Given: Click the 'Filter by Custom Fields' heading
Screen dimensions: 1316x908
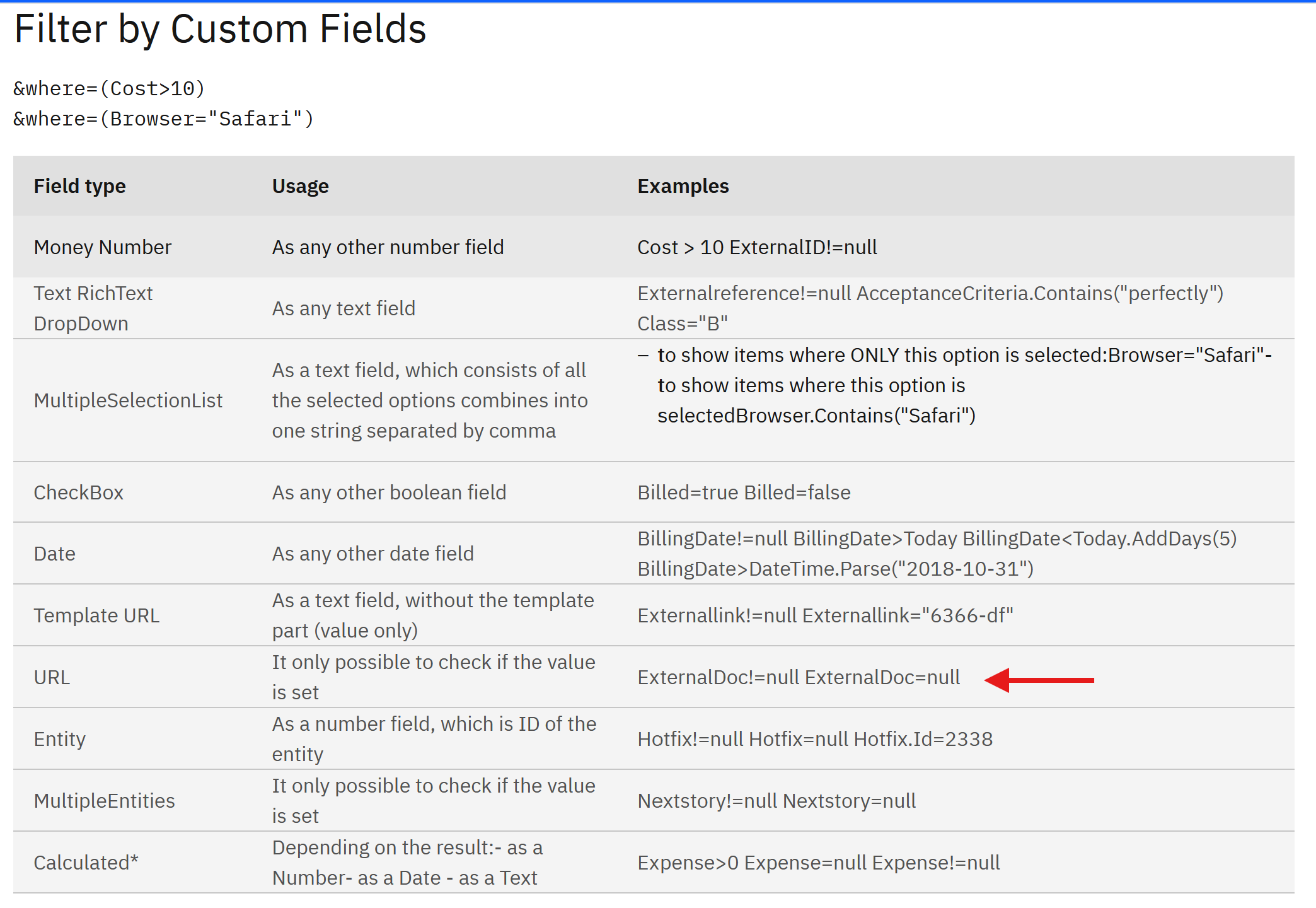Looking at the screenshot, I should [x=220, y=29].
